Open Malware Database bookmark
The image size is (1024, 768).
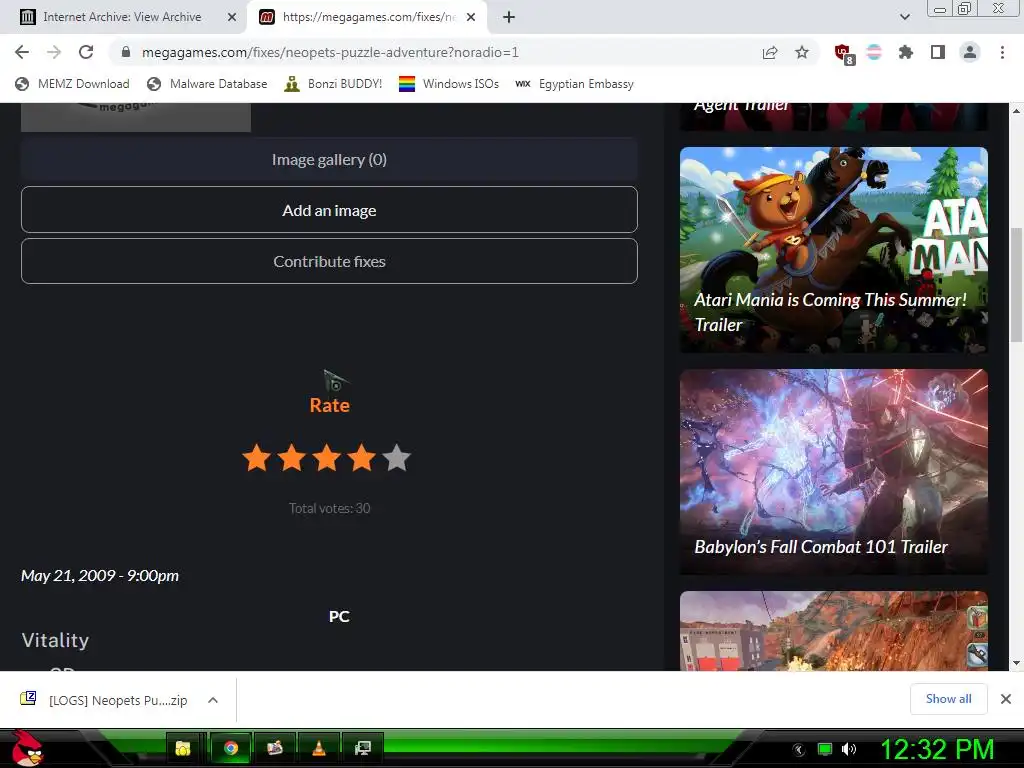(x=208, y=84)
